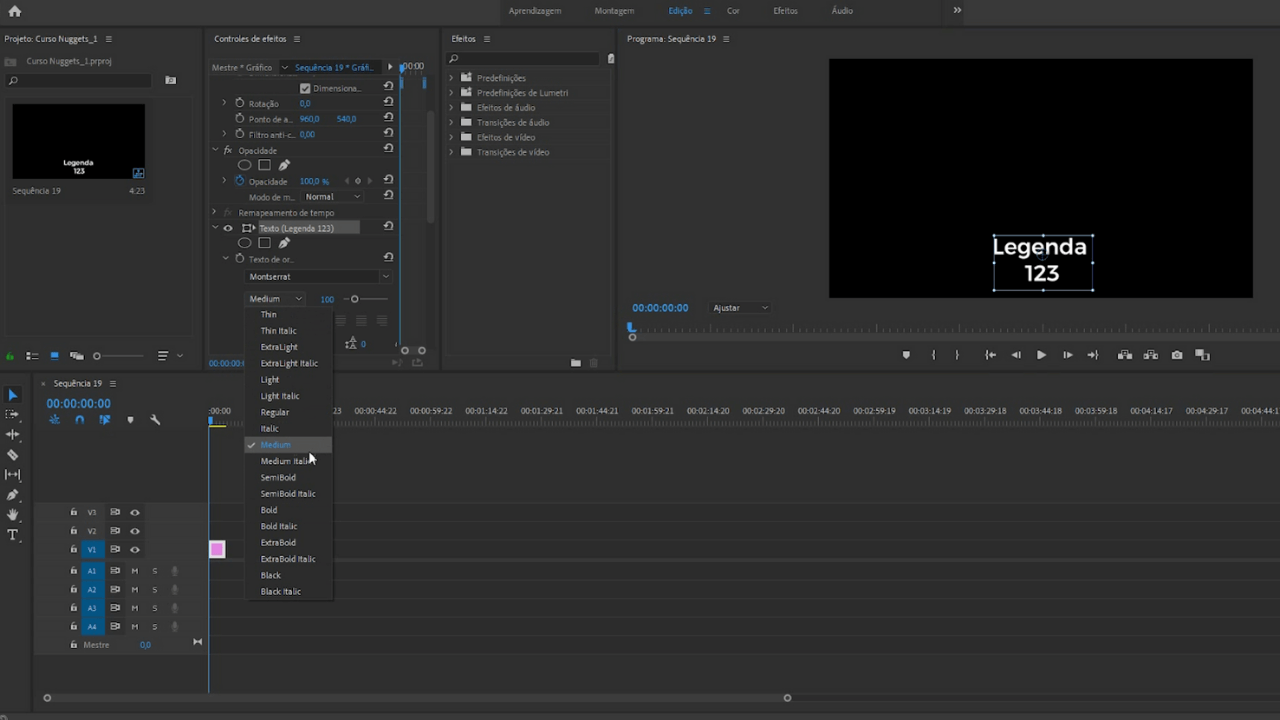Select the Hand tool
The width and height of the screenshot is (1280, 720).
point(13,515)
